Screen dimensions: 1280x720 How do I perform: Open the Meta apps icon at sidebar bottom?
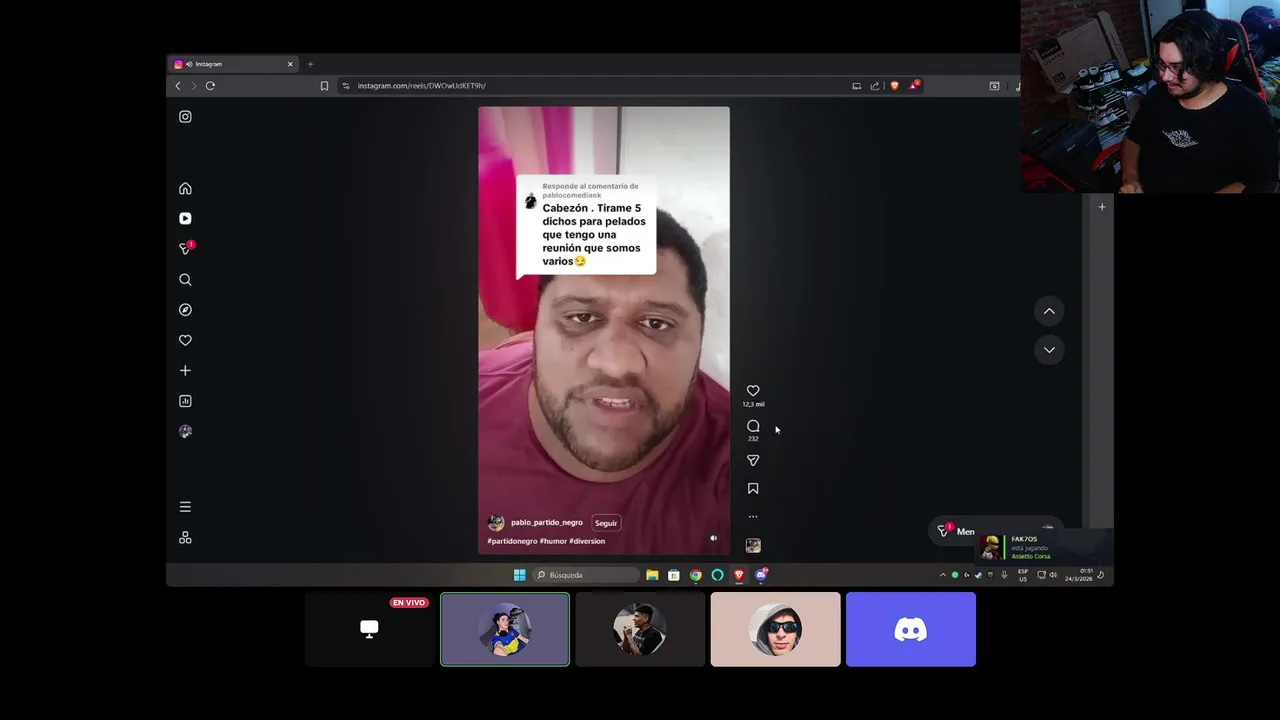click(x=185, y=538)
